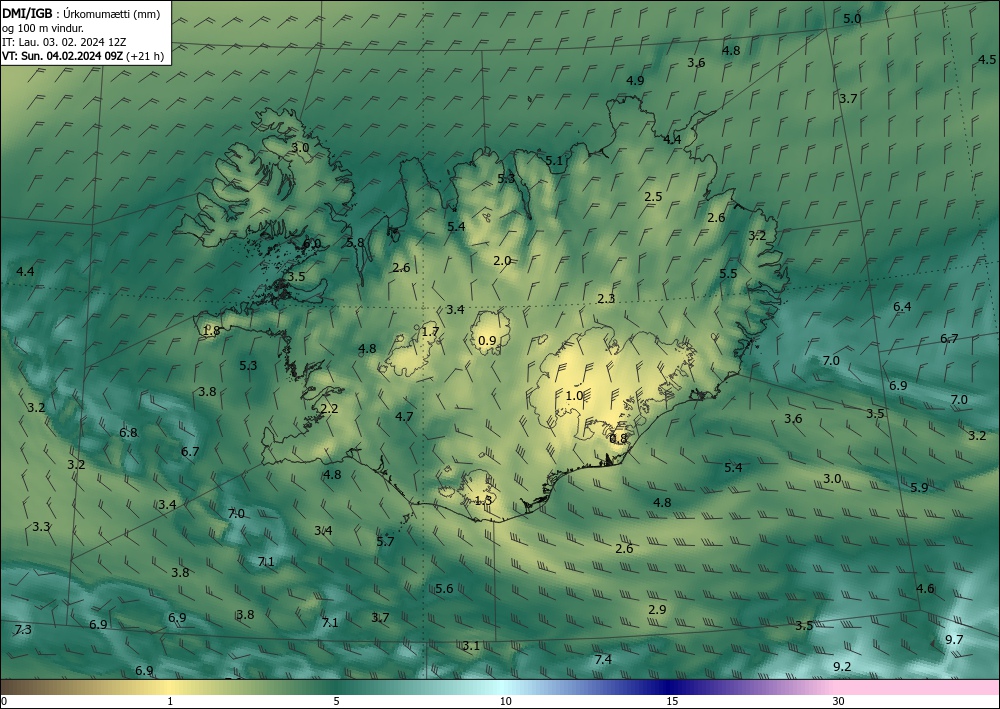Click the 4.9 value on the map

(635, 80)
